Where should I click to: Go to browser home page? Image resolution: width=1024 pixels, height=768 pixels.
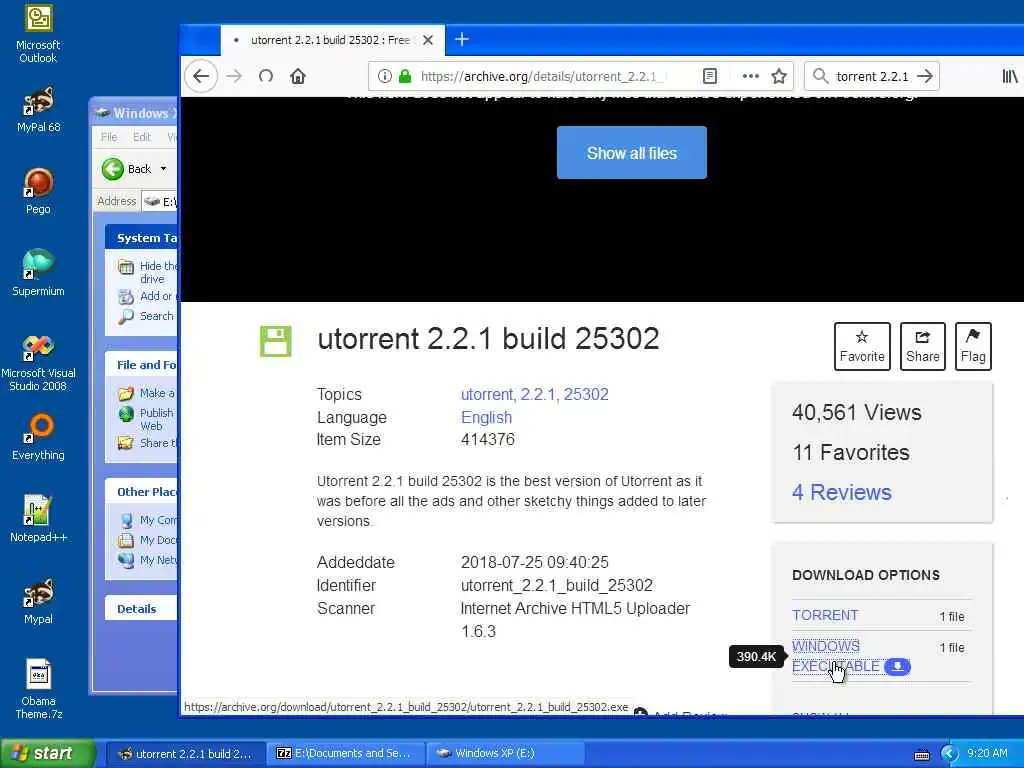(298, 76)
